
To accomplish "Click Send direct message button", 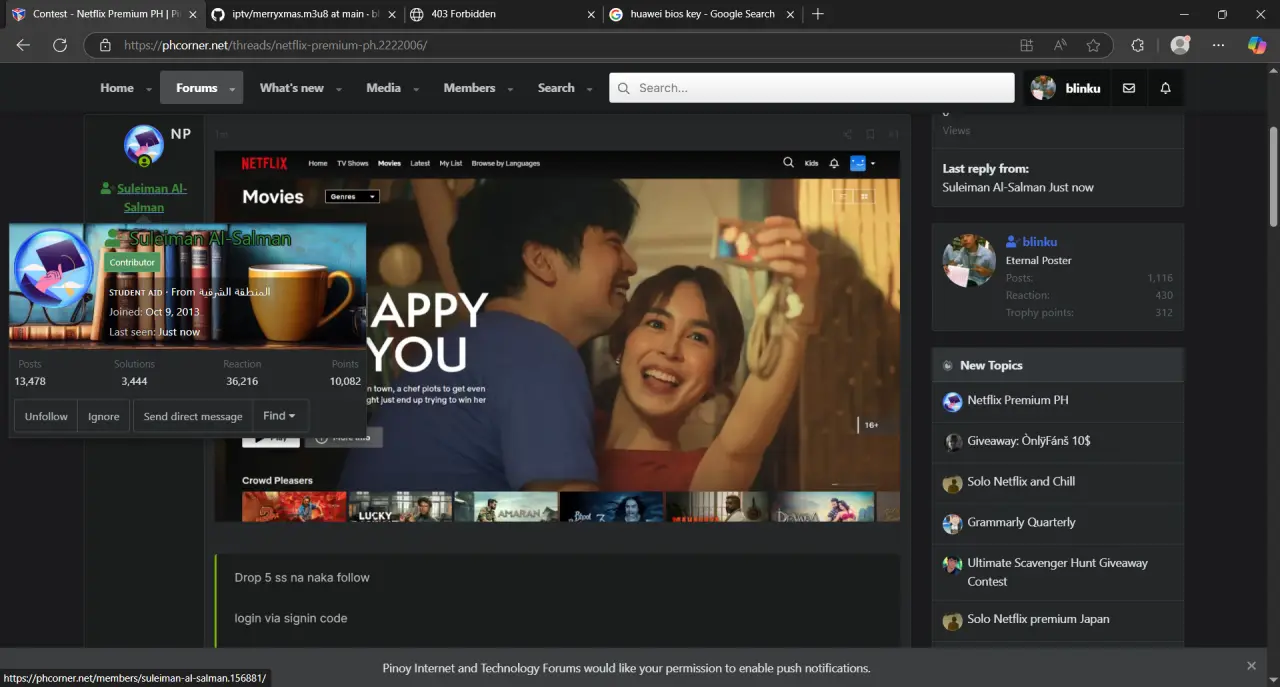I will [193, 416].
